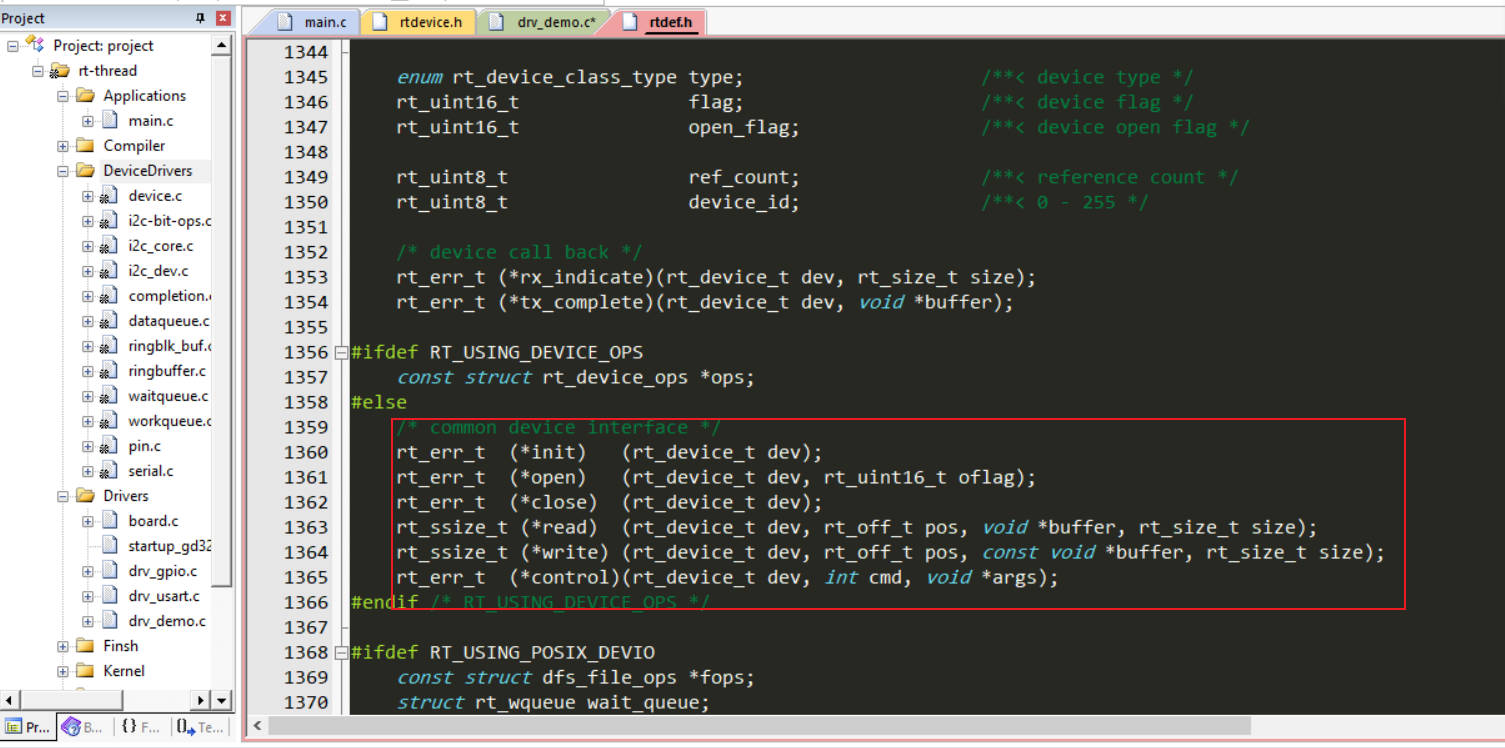Screen dimensions: 1505x748
Task: Click project tree vertical scrollbar down arrow
Action: click(222, 701)
